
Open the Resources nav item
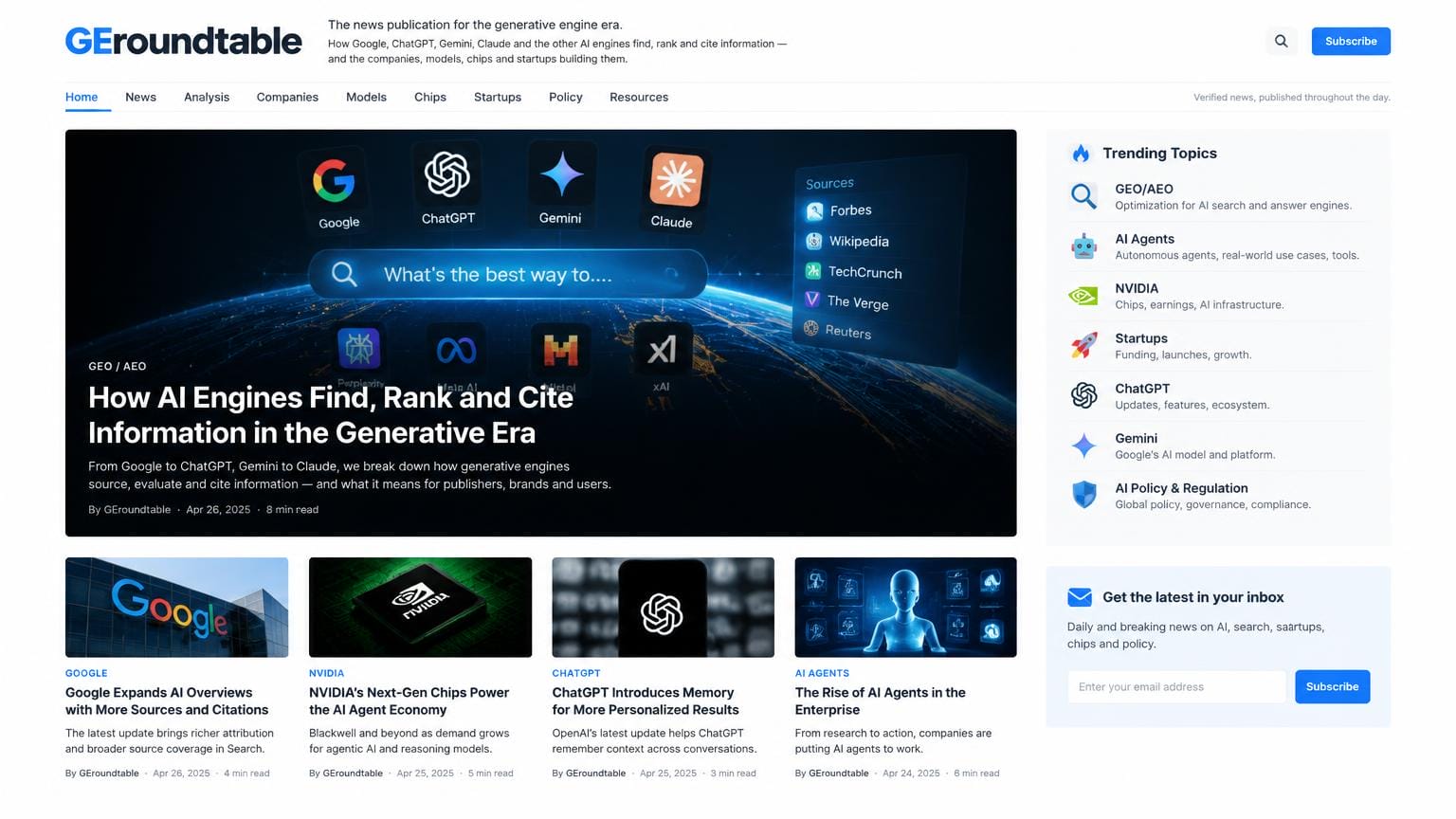click(639, 97)
